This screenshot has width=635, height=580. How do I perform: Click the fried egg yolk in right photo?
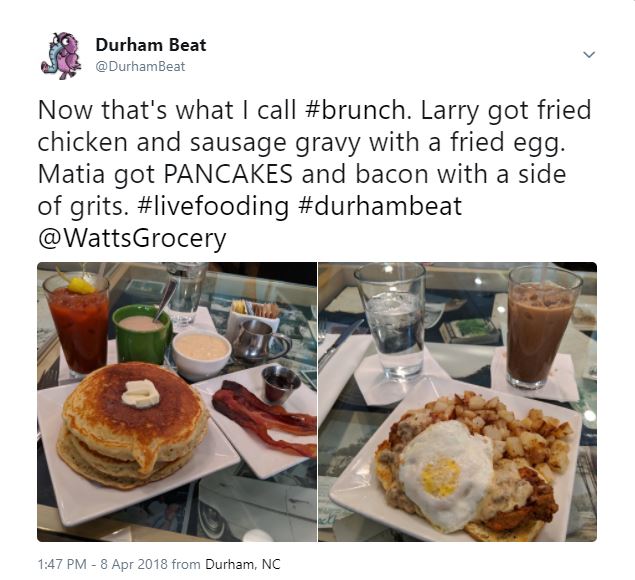point(440,477)
